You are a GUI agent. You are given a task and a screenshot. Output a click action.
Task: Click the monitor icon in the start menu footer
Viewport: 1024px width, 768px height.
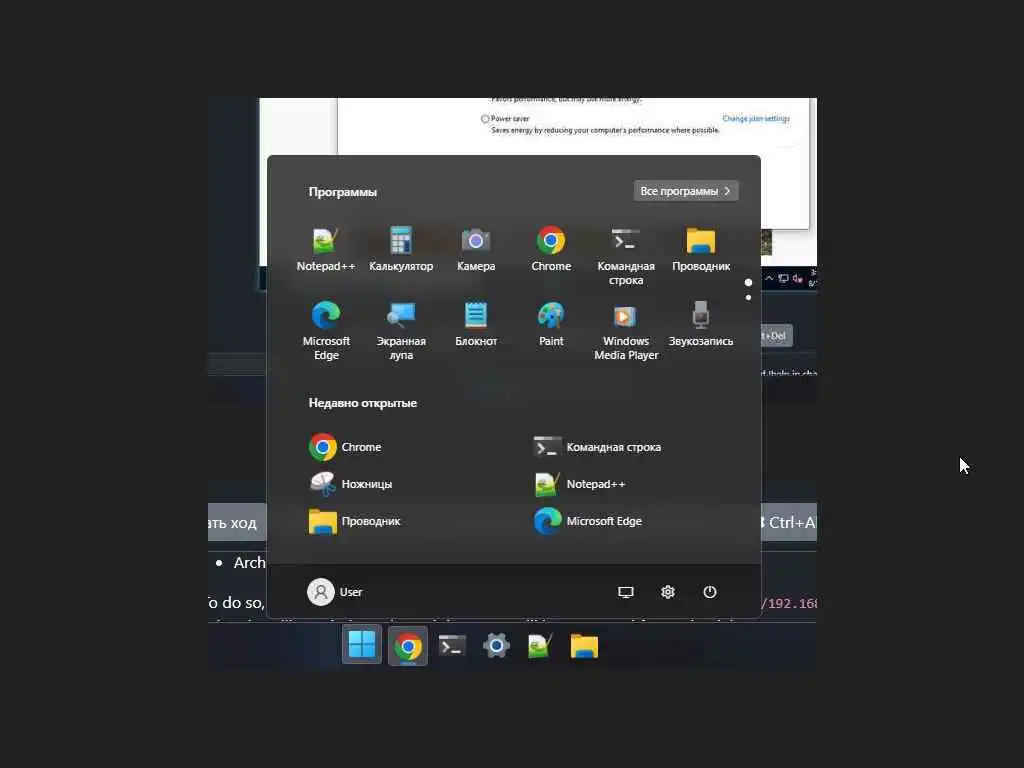tap(626, 592)
